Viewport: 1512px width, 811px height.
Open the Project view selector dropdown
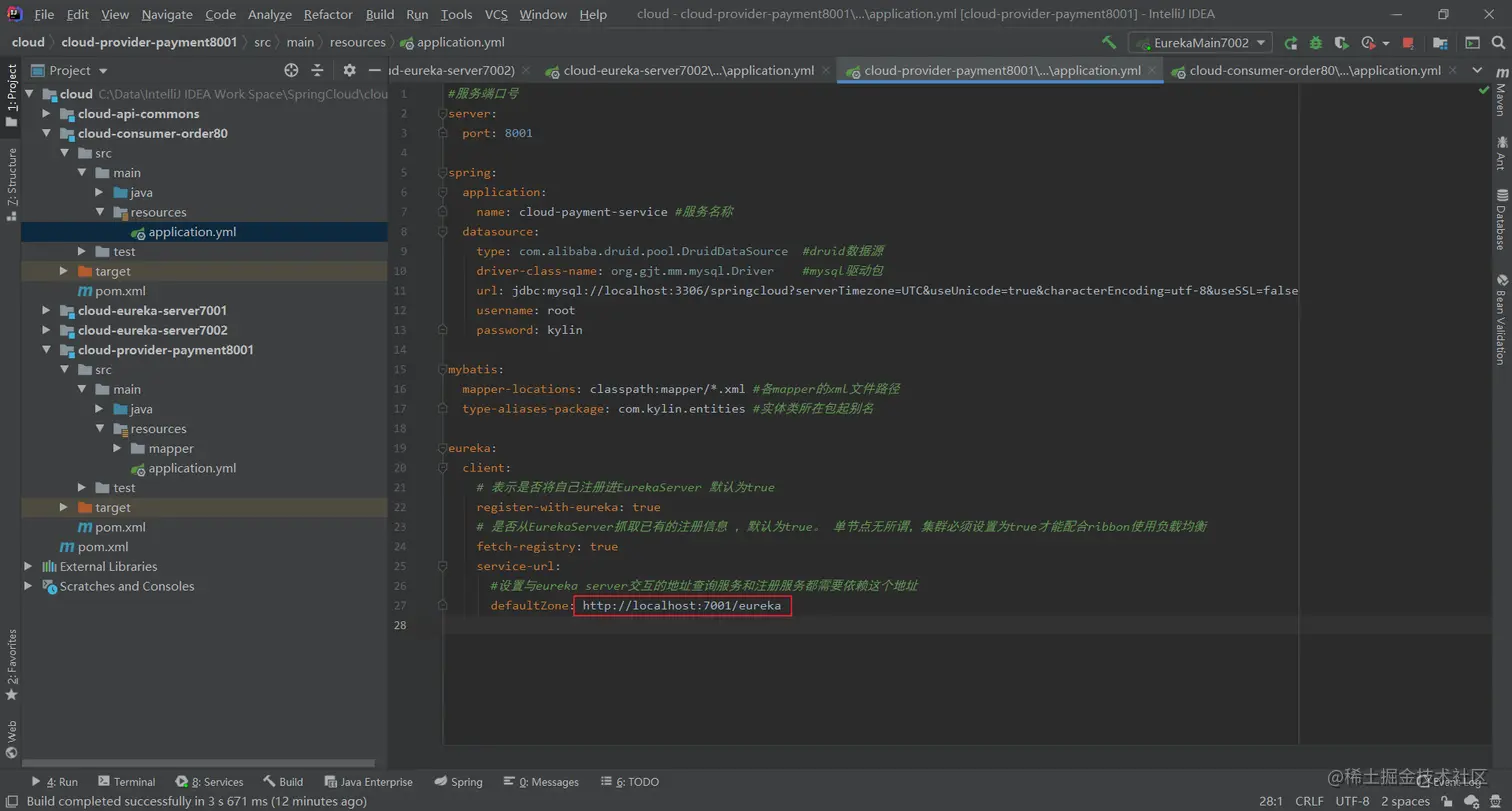[x=70, y=70]
